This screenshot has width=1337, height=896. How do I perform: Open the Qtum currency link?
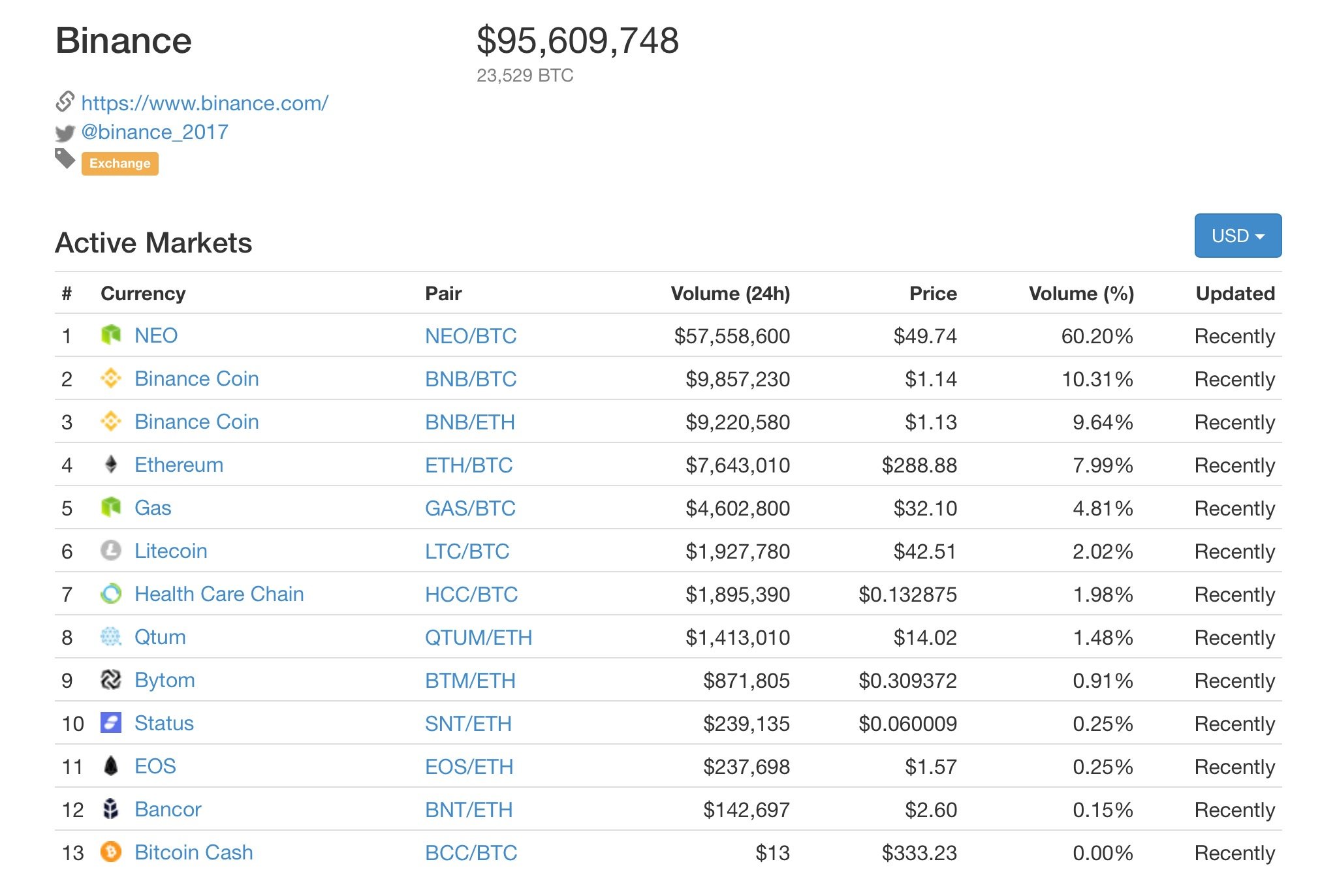pos(160,637)
